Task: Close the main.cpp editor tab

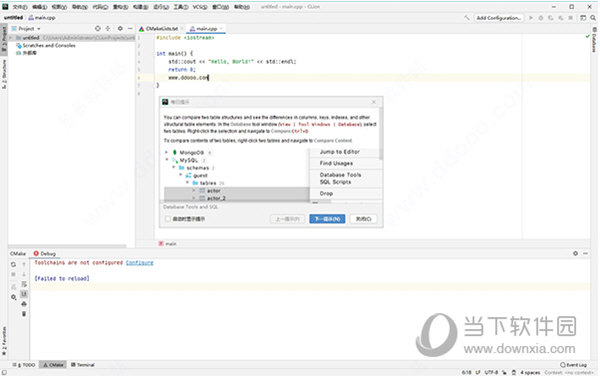Action: point(221,29)
